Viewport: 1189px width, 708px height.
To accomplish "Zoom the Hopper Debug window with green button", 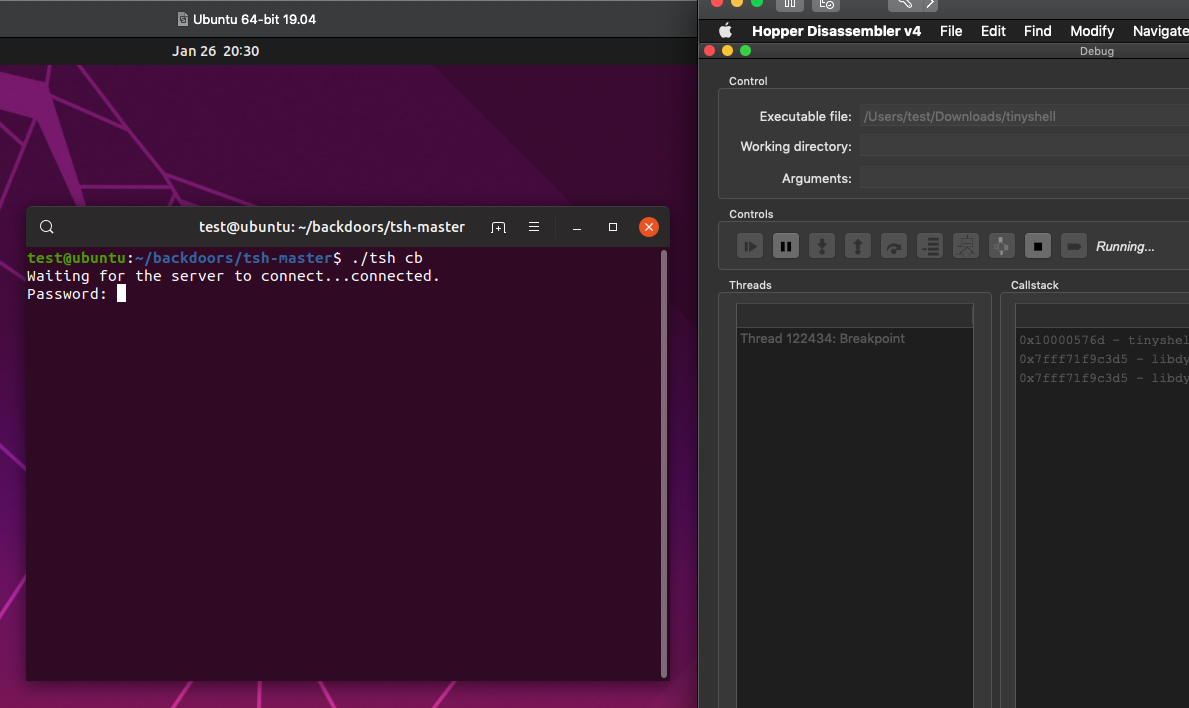I will pos(745,51).
